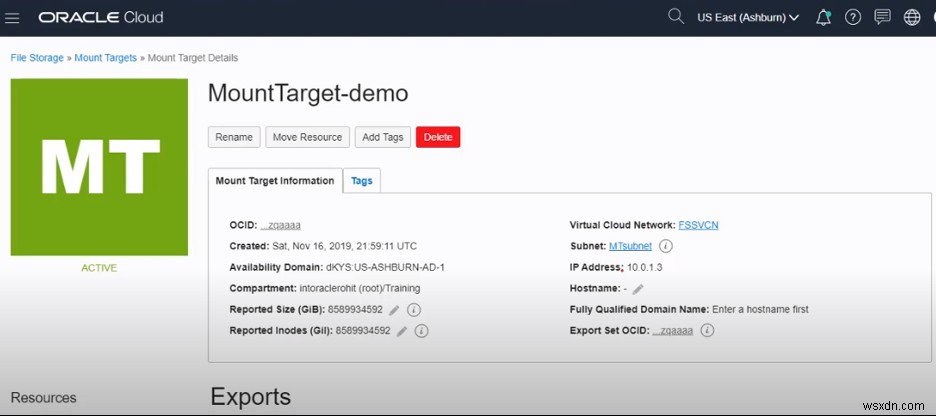
Task: Show info for Reported Size field
Action: click(414, 310)
